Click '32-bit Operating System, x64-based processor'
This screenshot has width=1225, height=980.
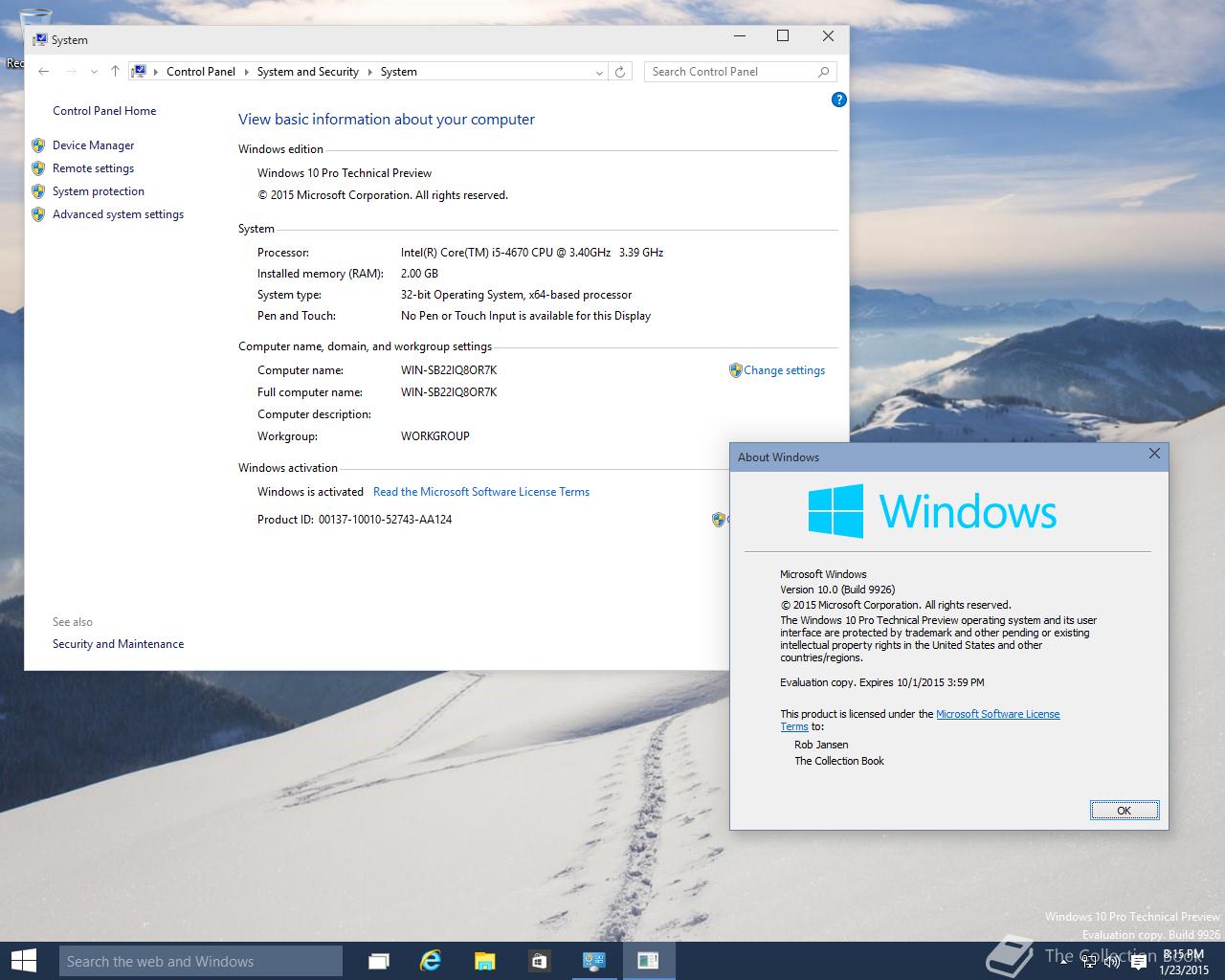coord(517,295)
